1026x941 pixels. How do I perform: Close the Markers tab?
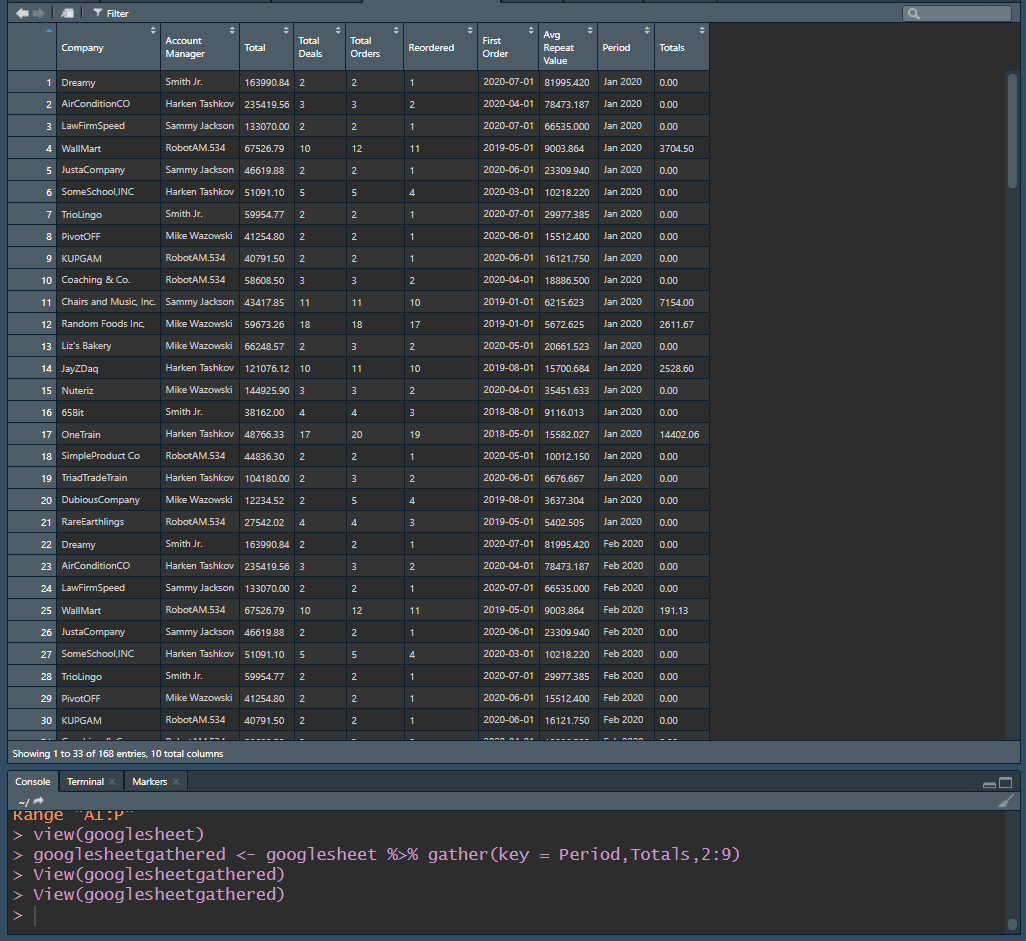click(176, 782)
